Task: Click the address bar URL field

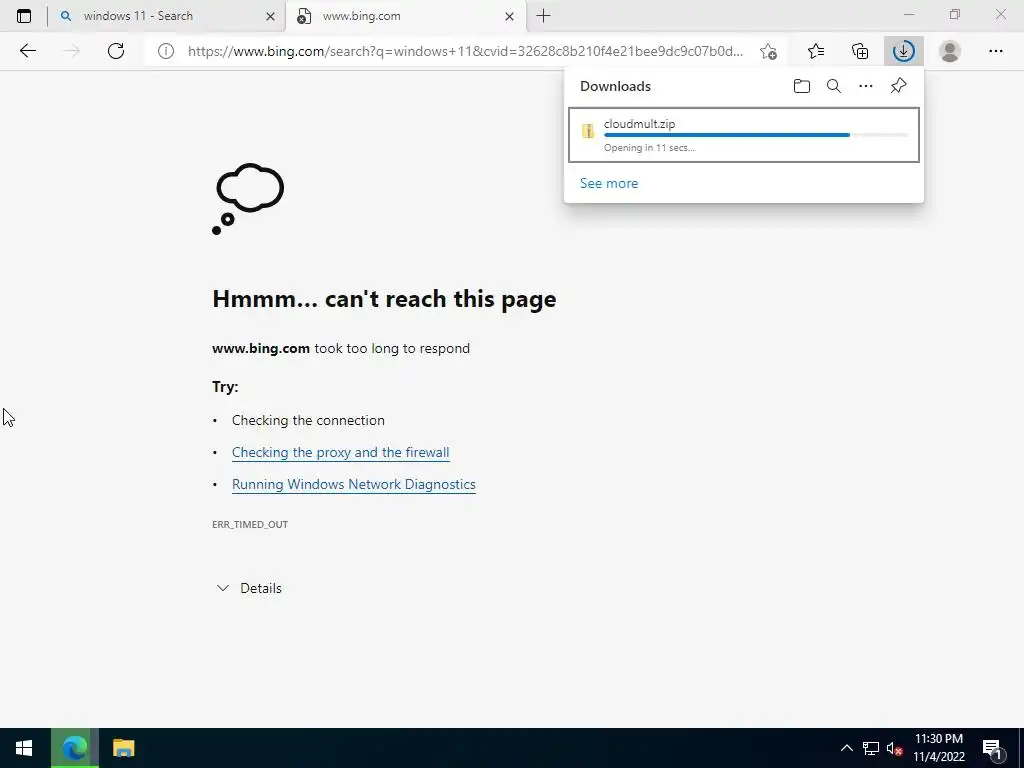Action: [465, 51]
